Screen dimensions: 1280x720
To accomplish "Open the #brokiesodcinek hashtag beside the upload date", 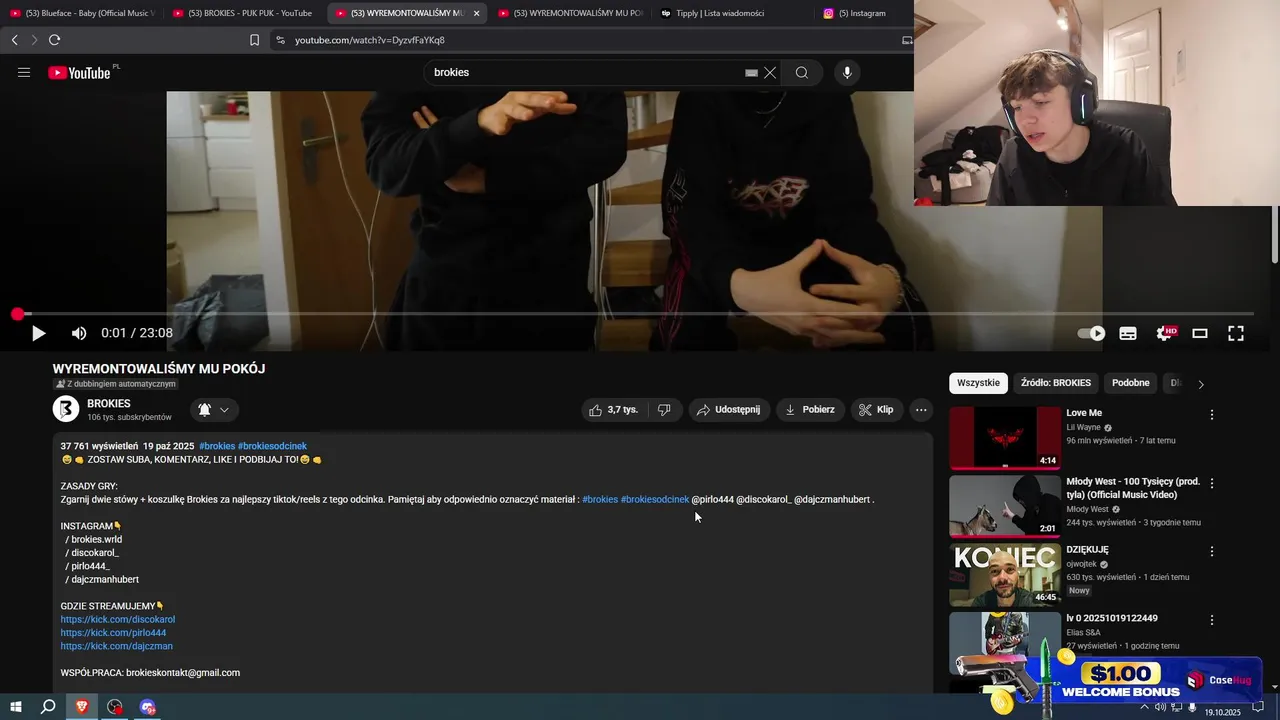I will (x=272, y=446).
